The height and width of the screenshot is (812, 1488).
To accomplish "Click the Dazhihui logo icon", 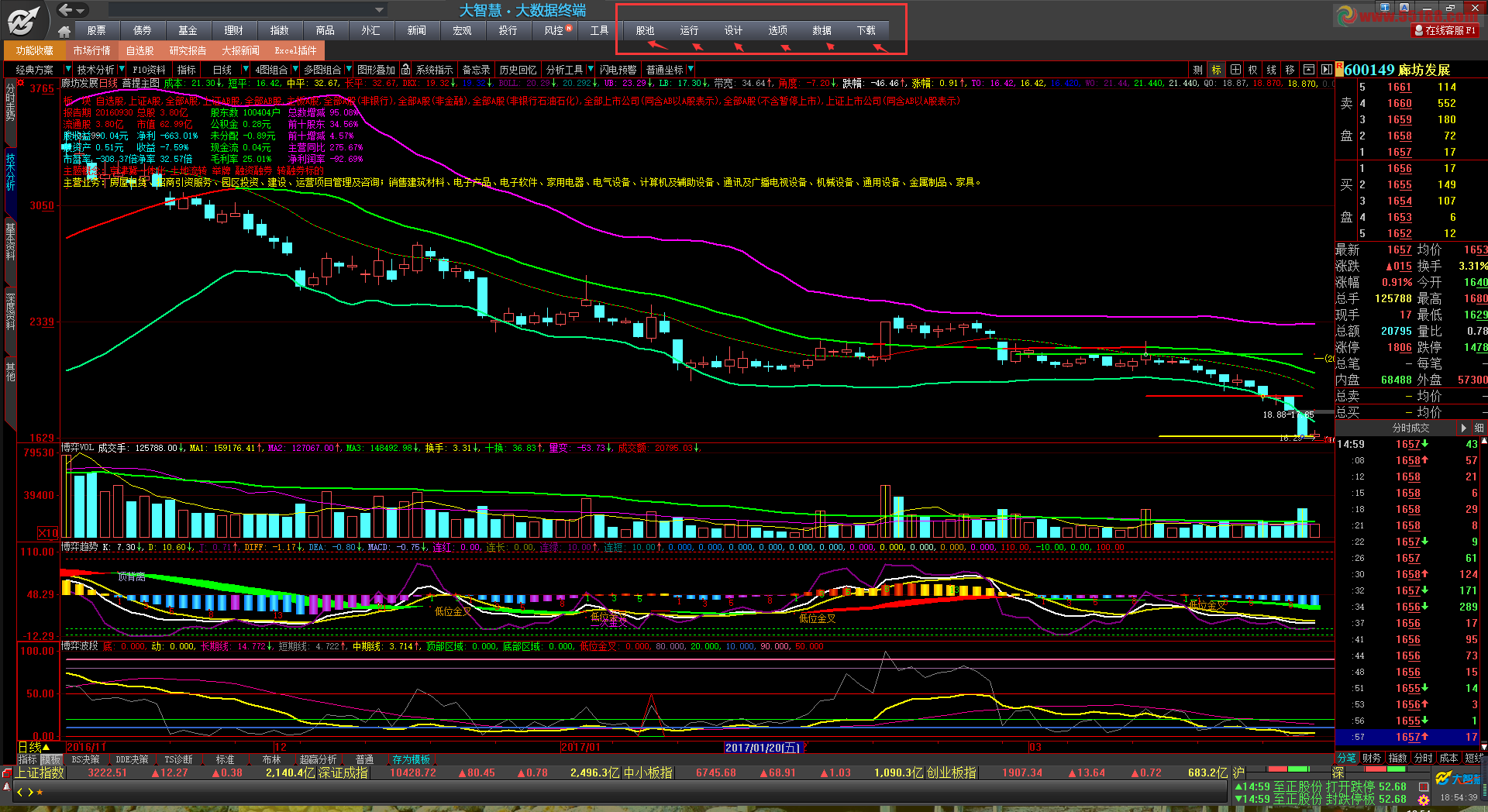I will pos(24,19).
